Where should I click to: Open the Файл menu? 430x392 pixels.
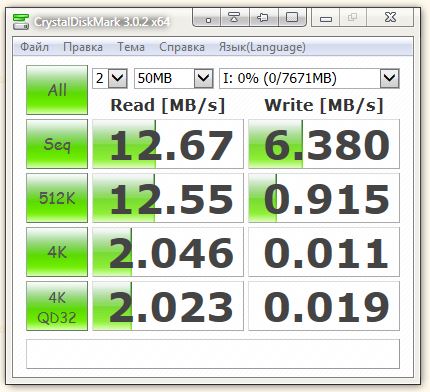(x=34, y=47)
